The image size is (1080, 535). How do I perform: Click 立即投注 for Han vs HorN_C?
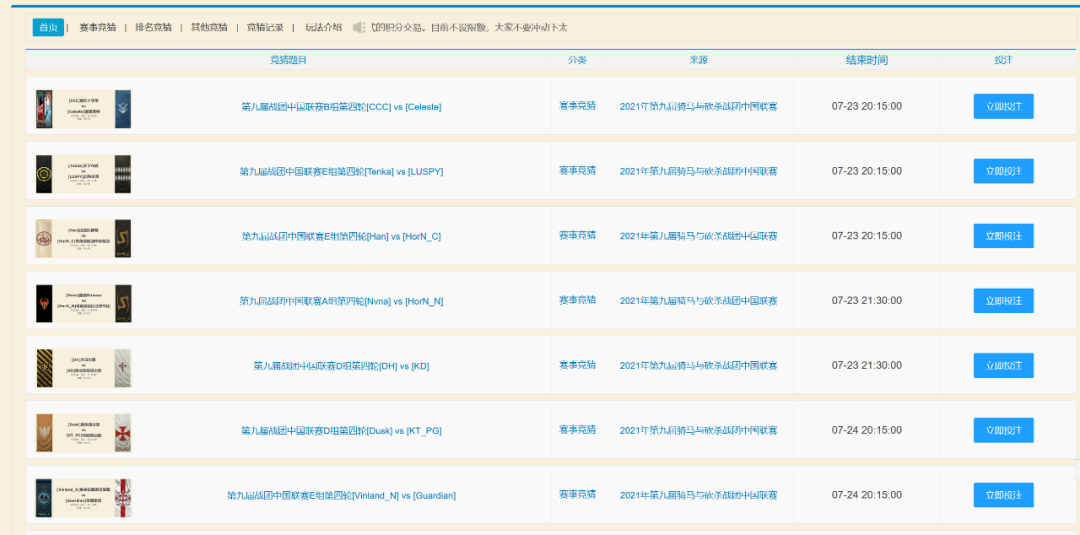pos(1004,236)
